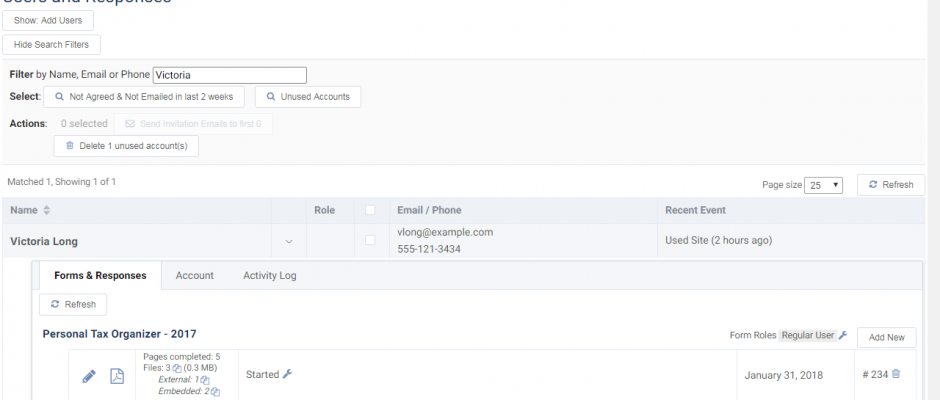This screenshot has width=940, height=400.
Task: Check the checkbox in Victoria Long's row
Action: (370, 240)
